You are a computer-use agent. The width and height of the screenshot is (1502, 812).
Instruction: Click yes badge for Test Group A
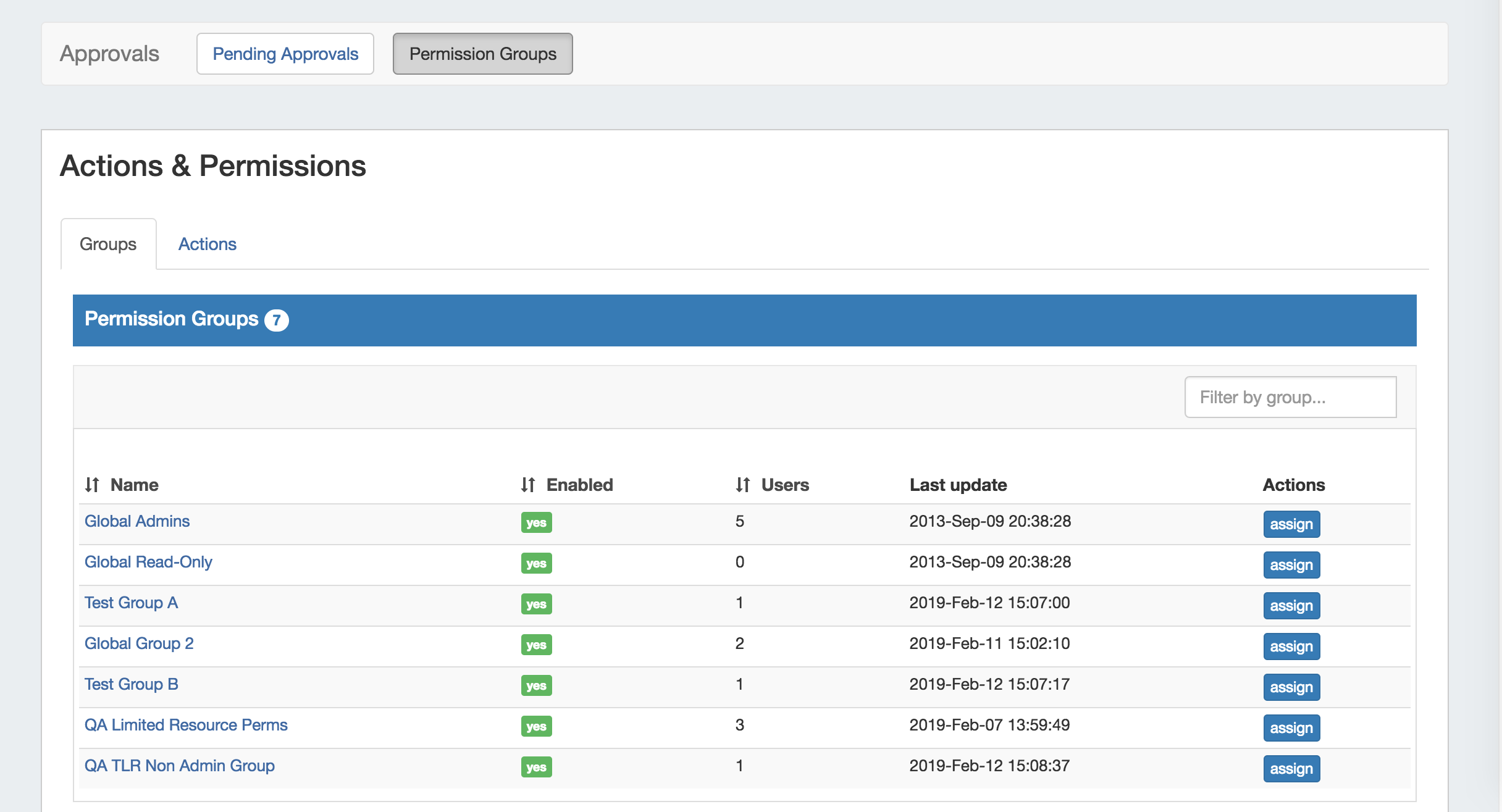(536, 604)
